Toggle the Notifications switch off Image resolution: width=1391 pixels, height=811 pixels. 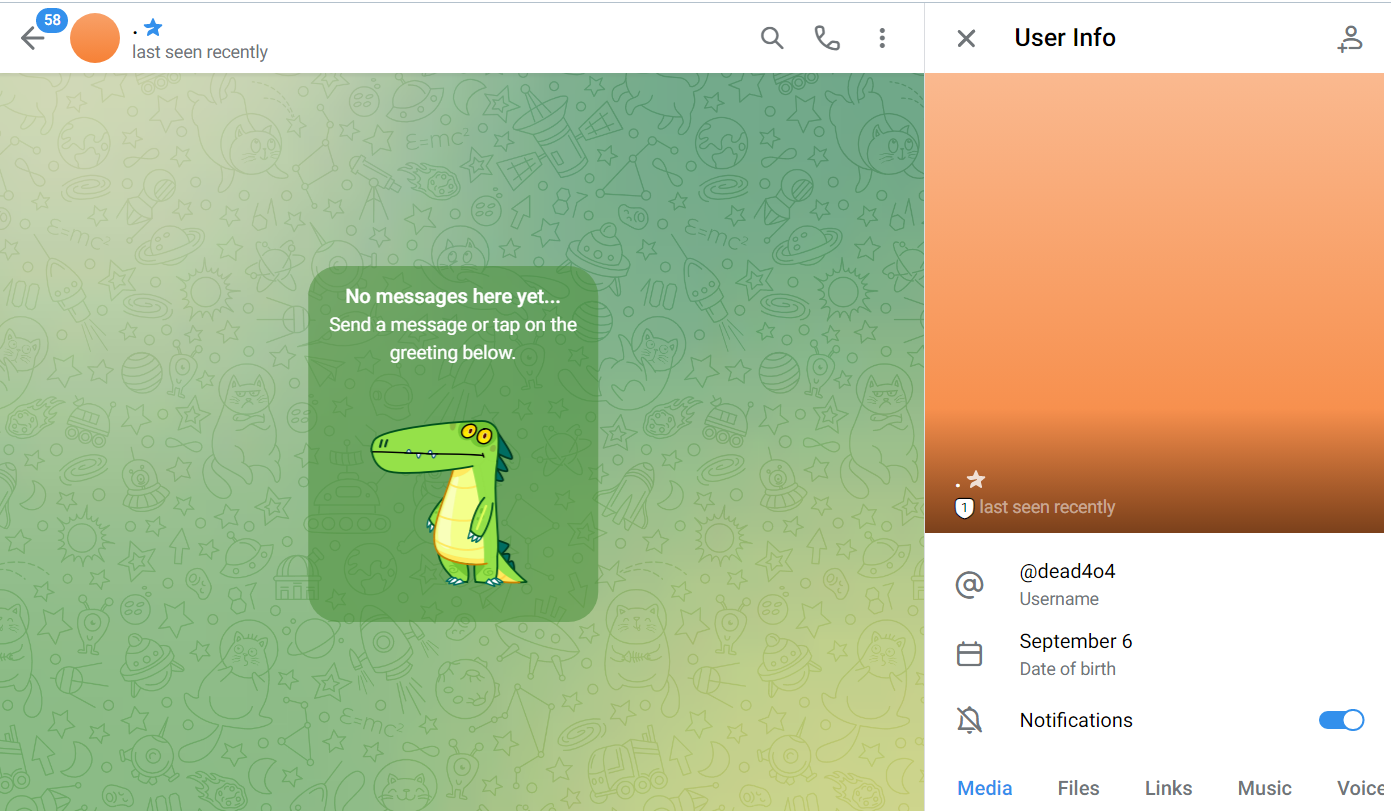(x=1341, y=720)
